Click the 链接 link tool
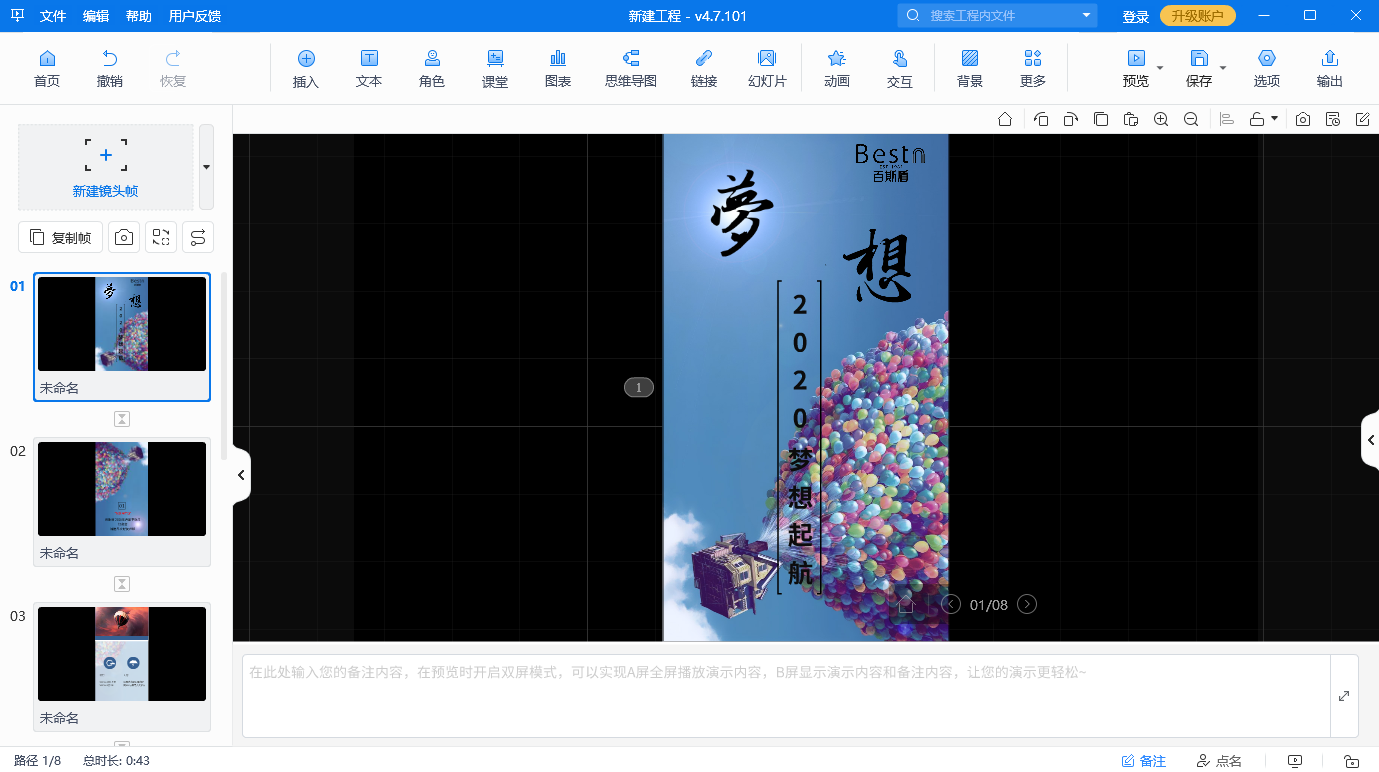Screen dimensions: 1379x772 (704, 68)
